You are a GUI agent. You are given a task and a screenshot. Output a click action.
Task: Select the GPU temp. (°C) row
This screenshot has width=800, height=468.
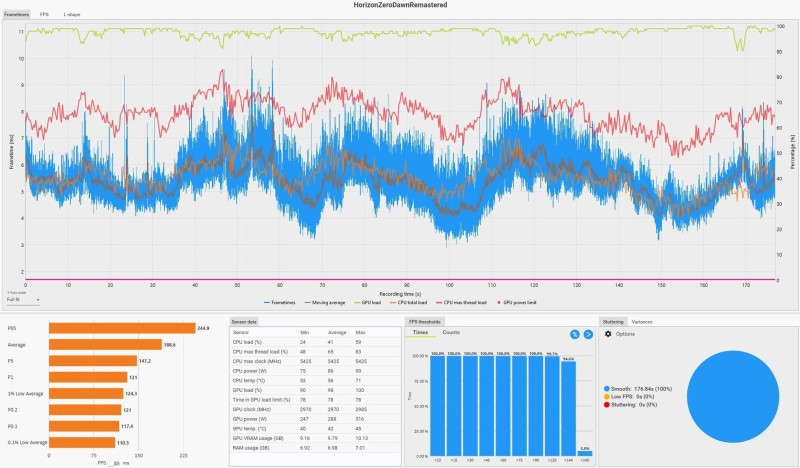coord(315,429)
